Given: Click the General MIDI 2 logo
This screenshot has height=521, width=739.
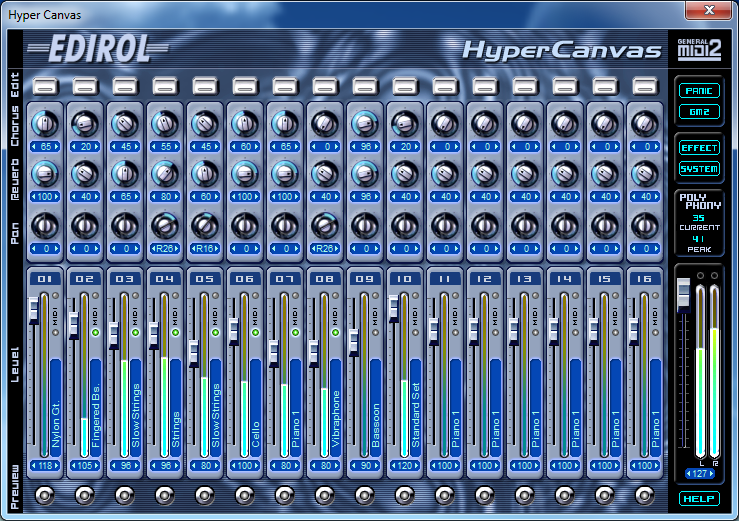Looking at the screenshot, I should coord(699,50).
